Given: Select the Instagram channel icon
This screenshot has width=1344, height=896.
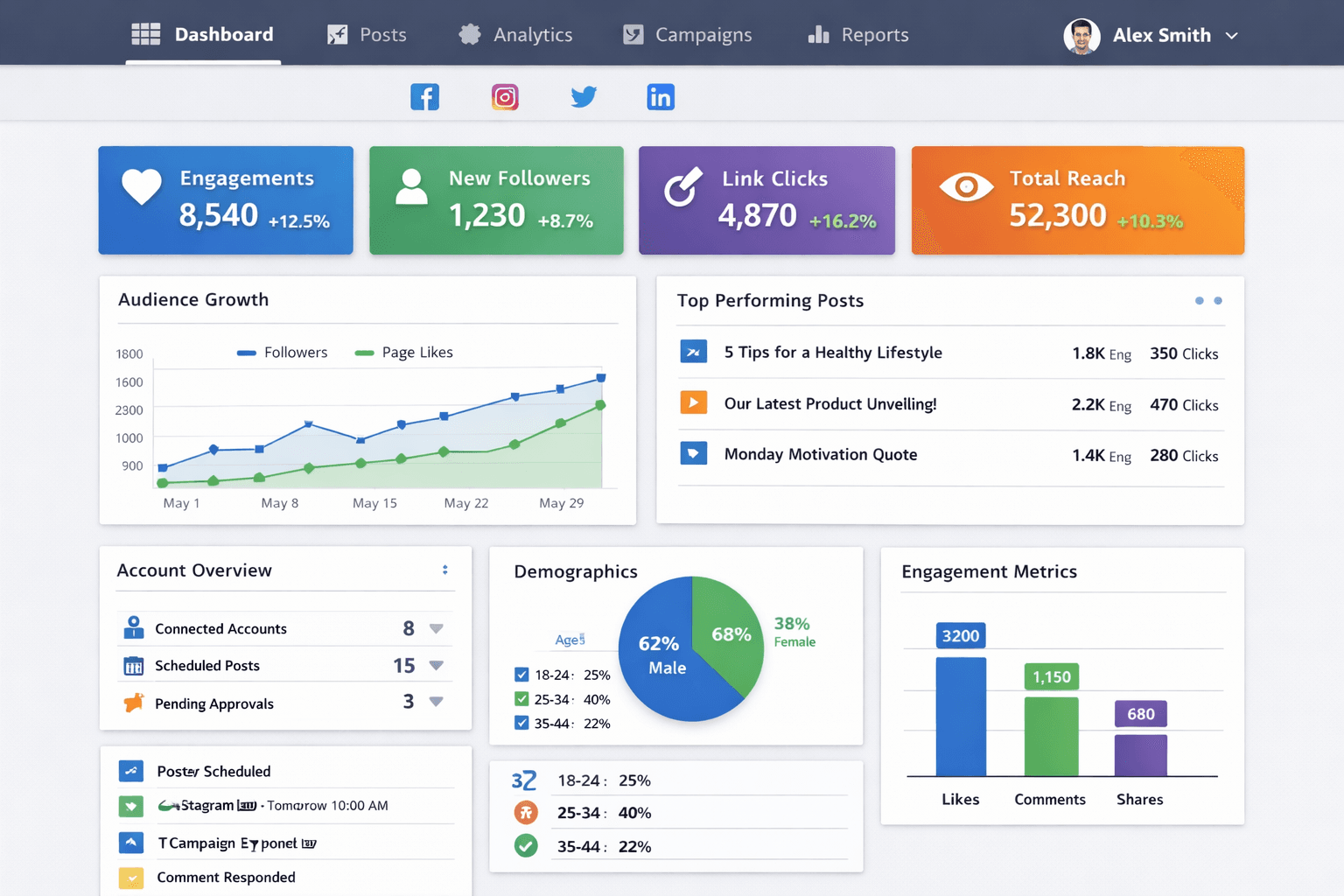Looking at the screenshot, I should click(x=505, y=96).
